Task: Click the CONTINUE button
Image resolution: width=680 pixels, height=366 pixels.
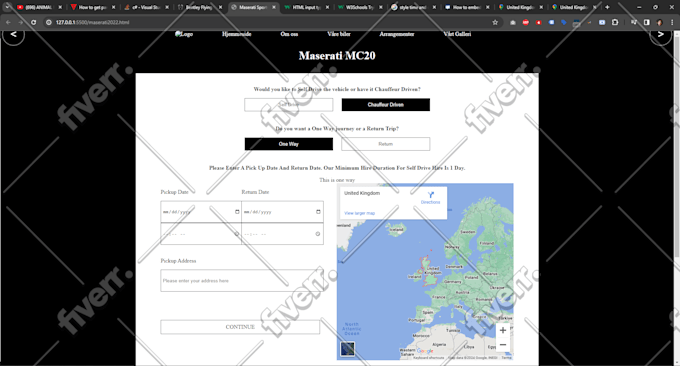Action: point(240,327)
